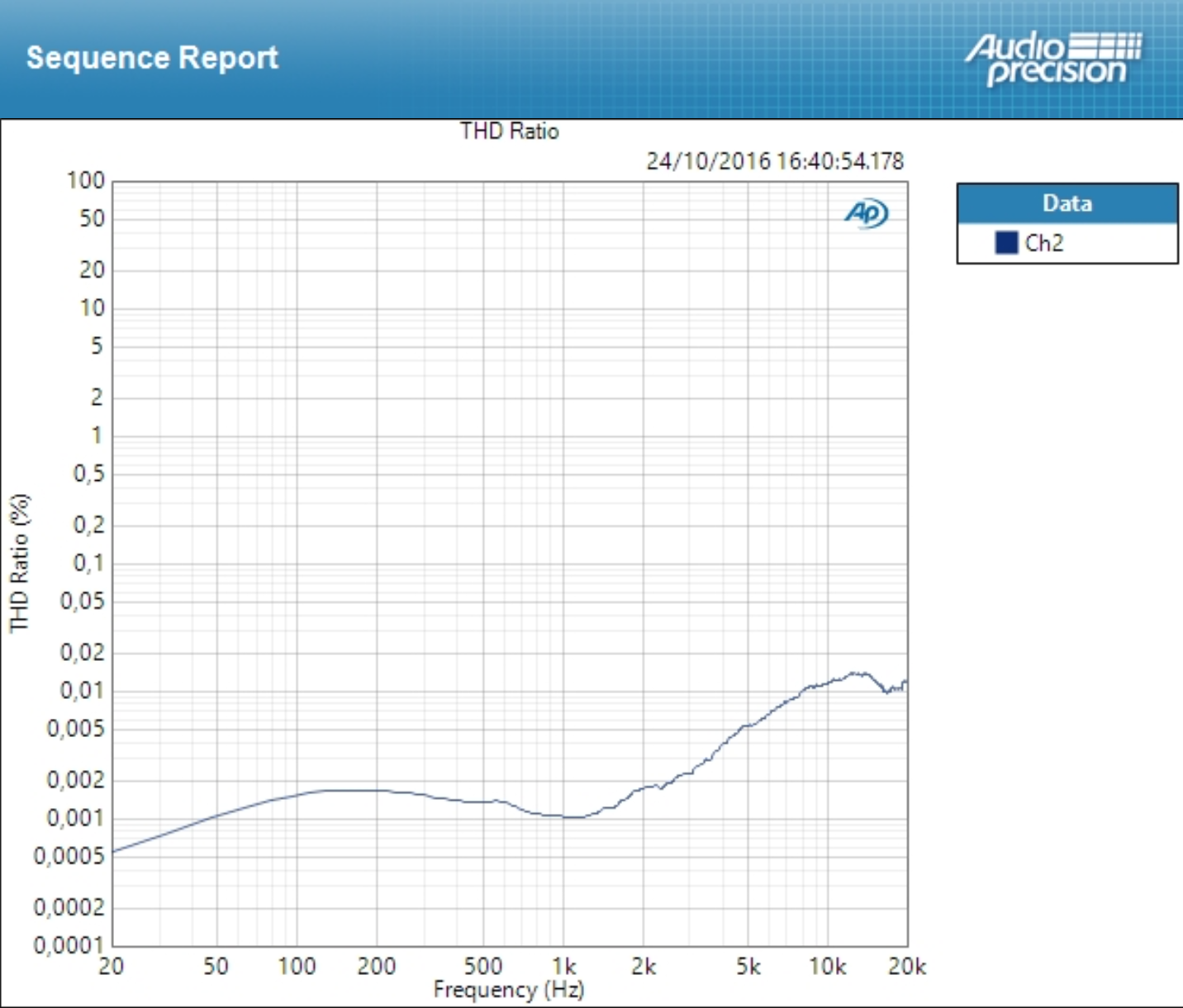Click the Frequency (Hz) axis label

coord(508,989)
